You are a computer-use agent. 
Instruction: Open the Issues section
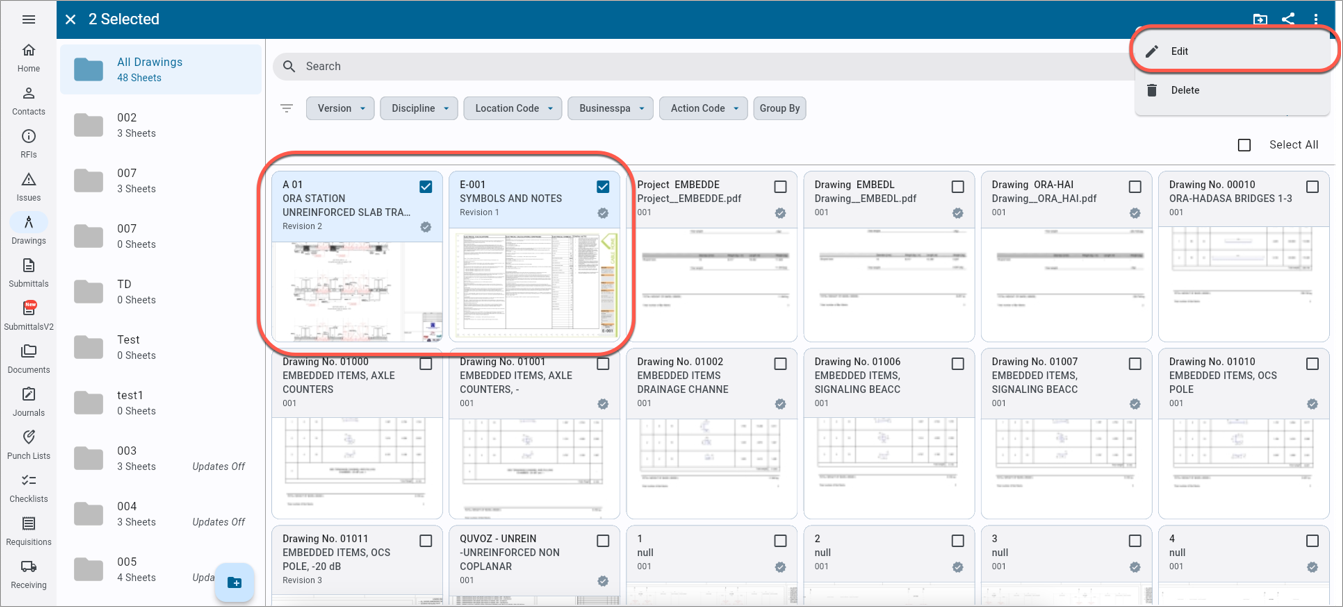click(28, 186)
